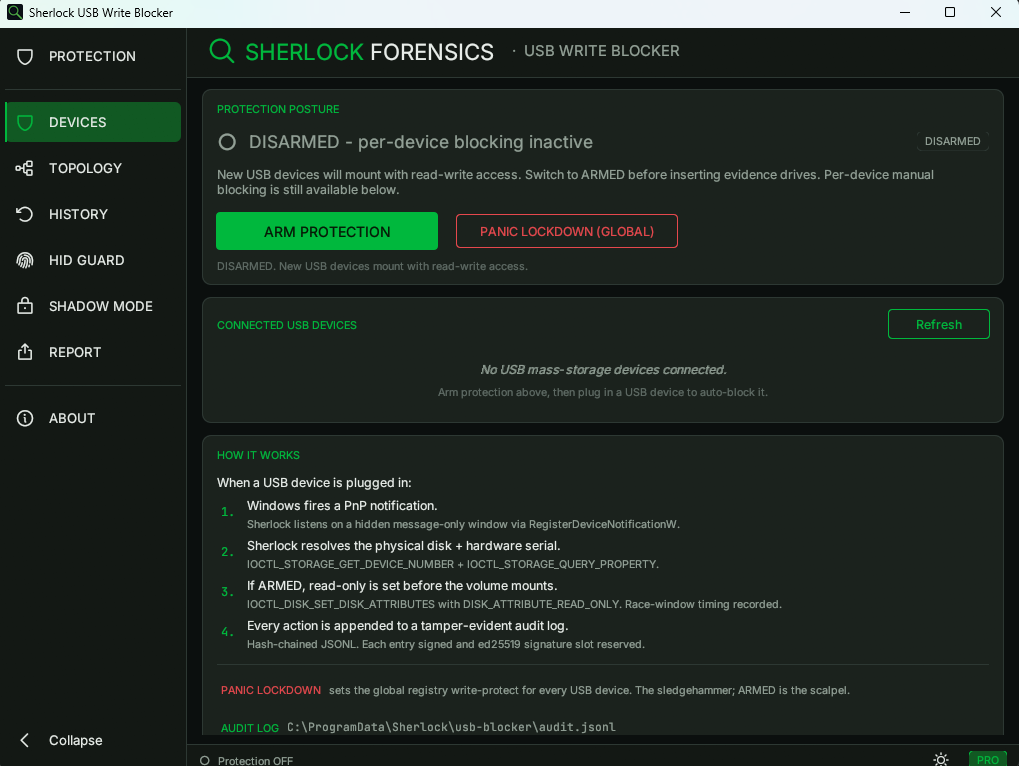The width and height of the screenshot is (1019, 766).
Task: Click the History rewind icon
Action: (25, 214)
